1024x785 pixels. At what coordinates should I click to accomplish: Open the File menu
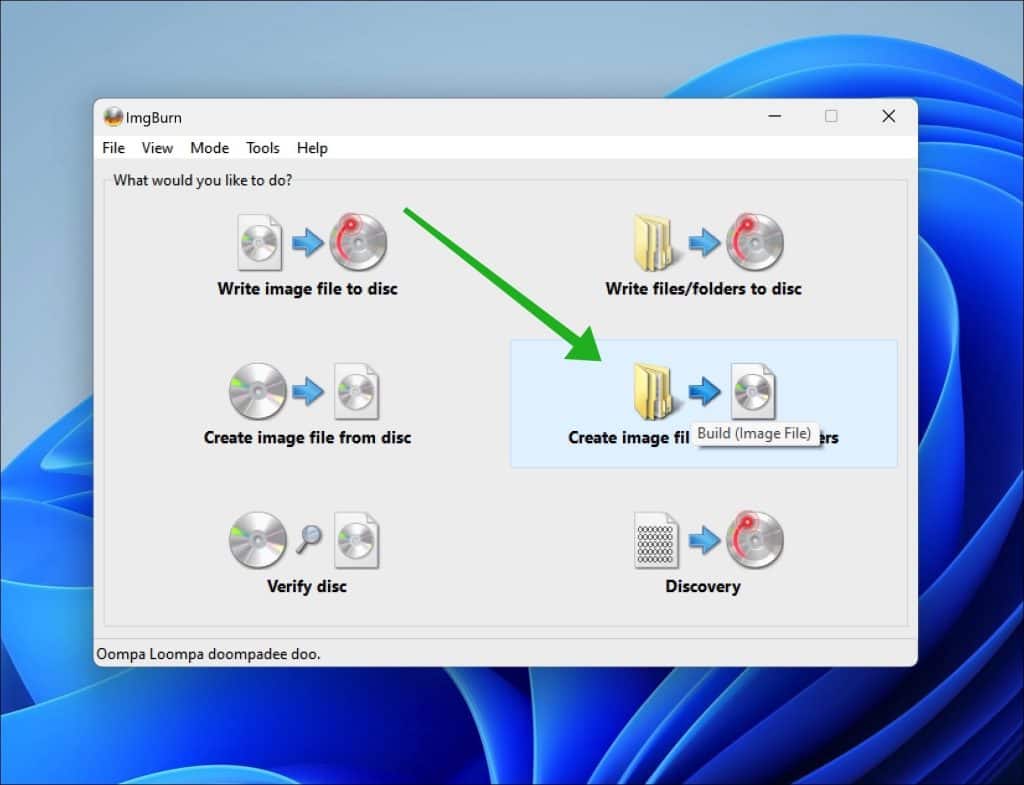click(x=114, y=148)
